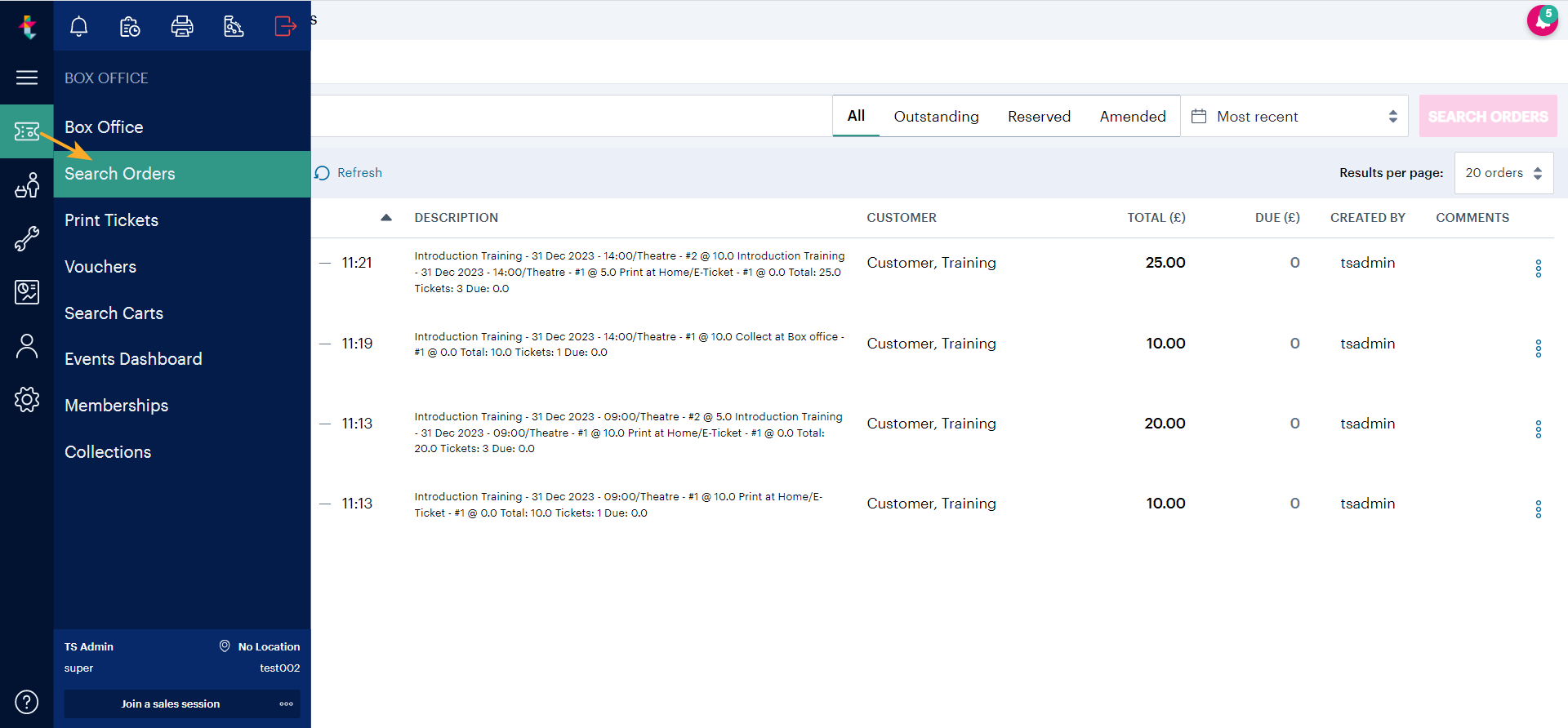Click the Search Orders pink button
This screenshot has width=1568, height=728.
[x=1488, y=116]
